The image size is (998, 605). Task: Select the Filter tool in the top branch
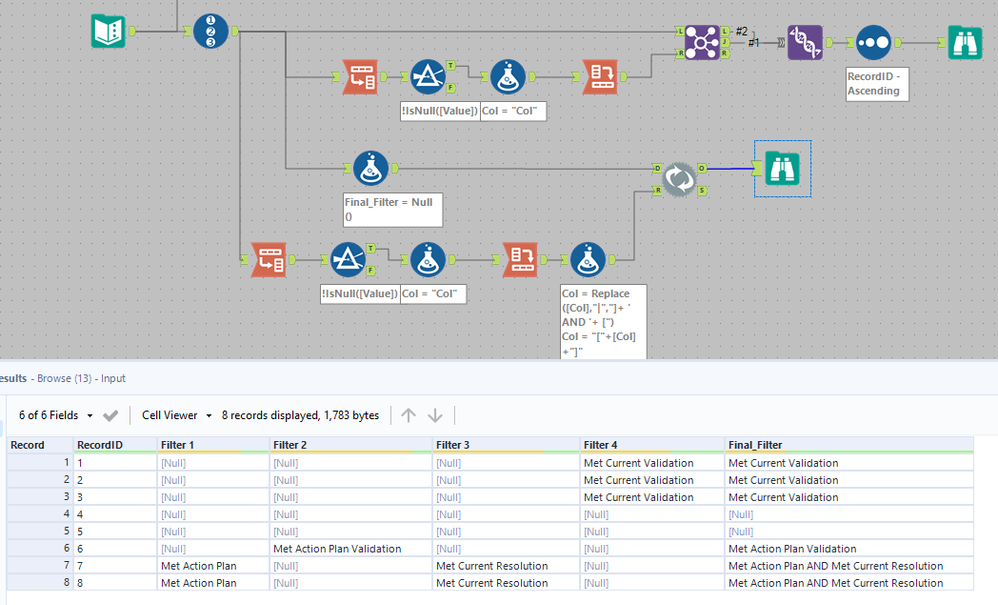click(428, 77)
